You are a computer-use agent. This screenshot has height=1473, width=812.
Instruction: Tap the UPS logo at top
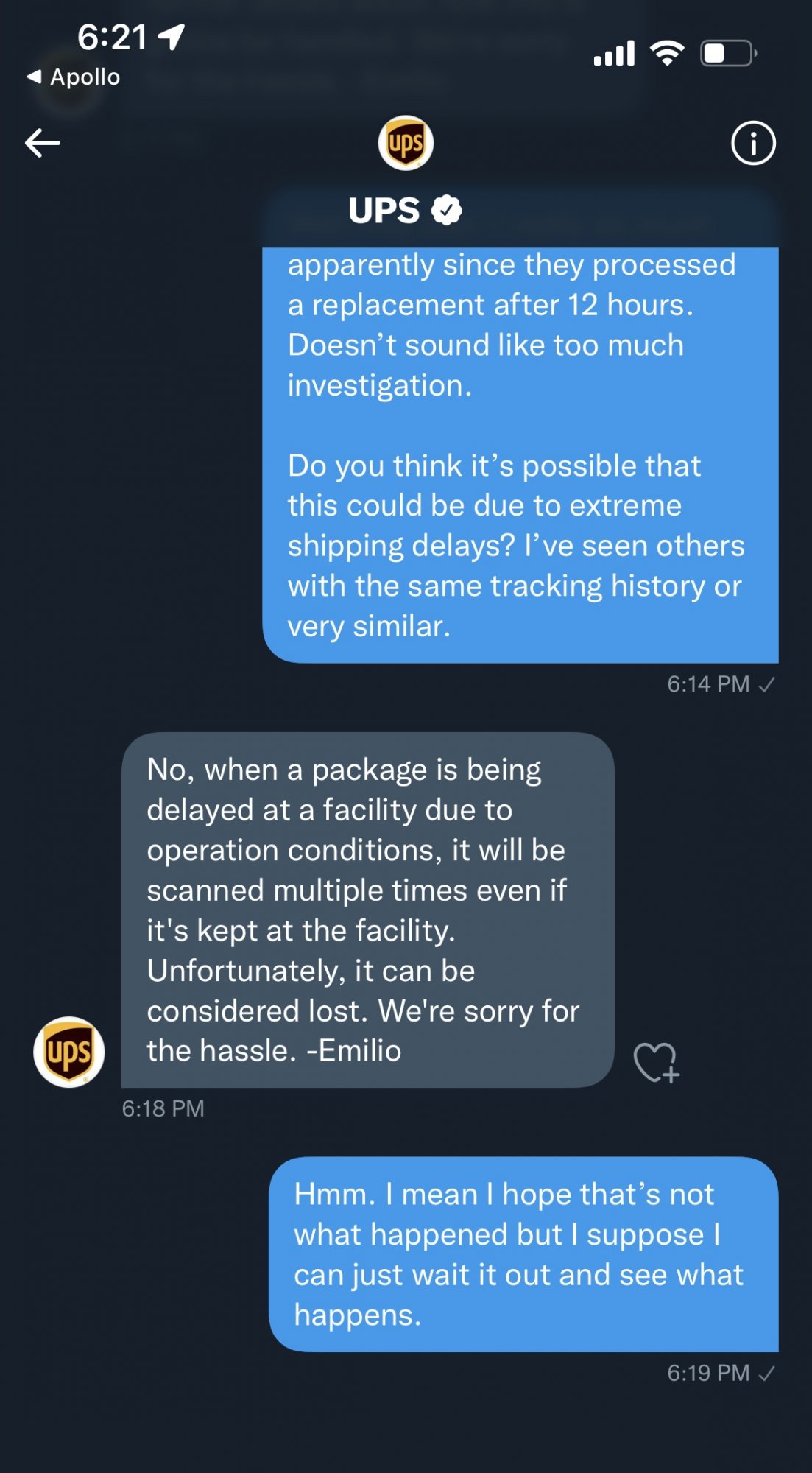(x=406, y=143)
